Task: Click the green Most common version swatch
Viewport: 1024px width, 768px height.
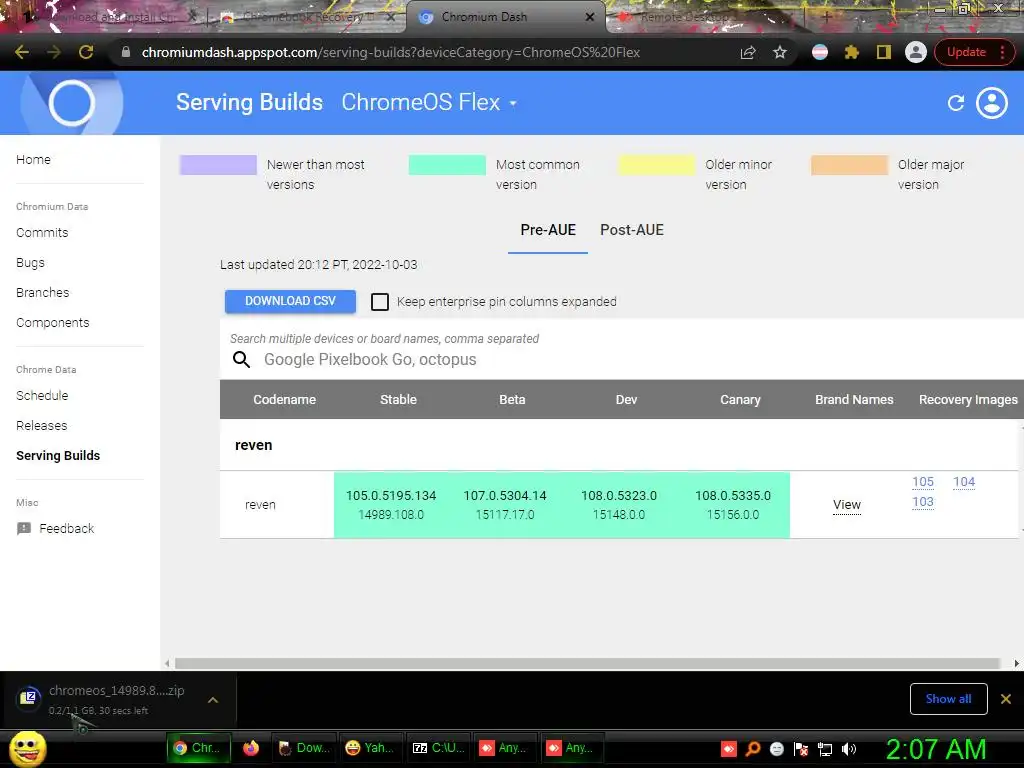Action: pos(447,165)
